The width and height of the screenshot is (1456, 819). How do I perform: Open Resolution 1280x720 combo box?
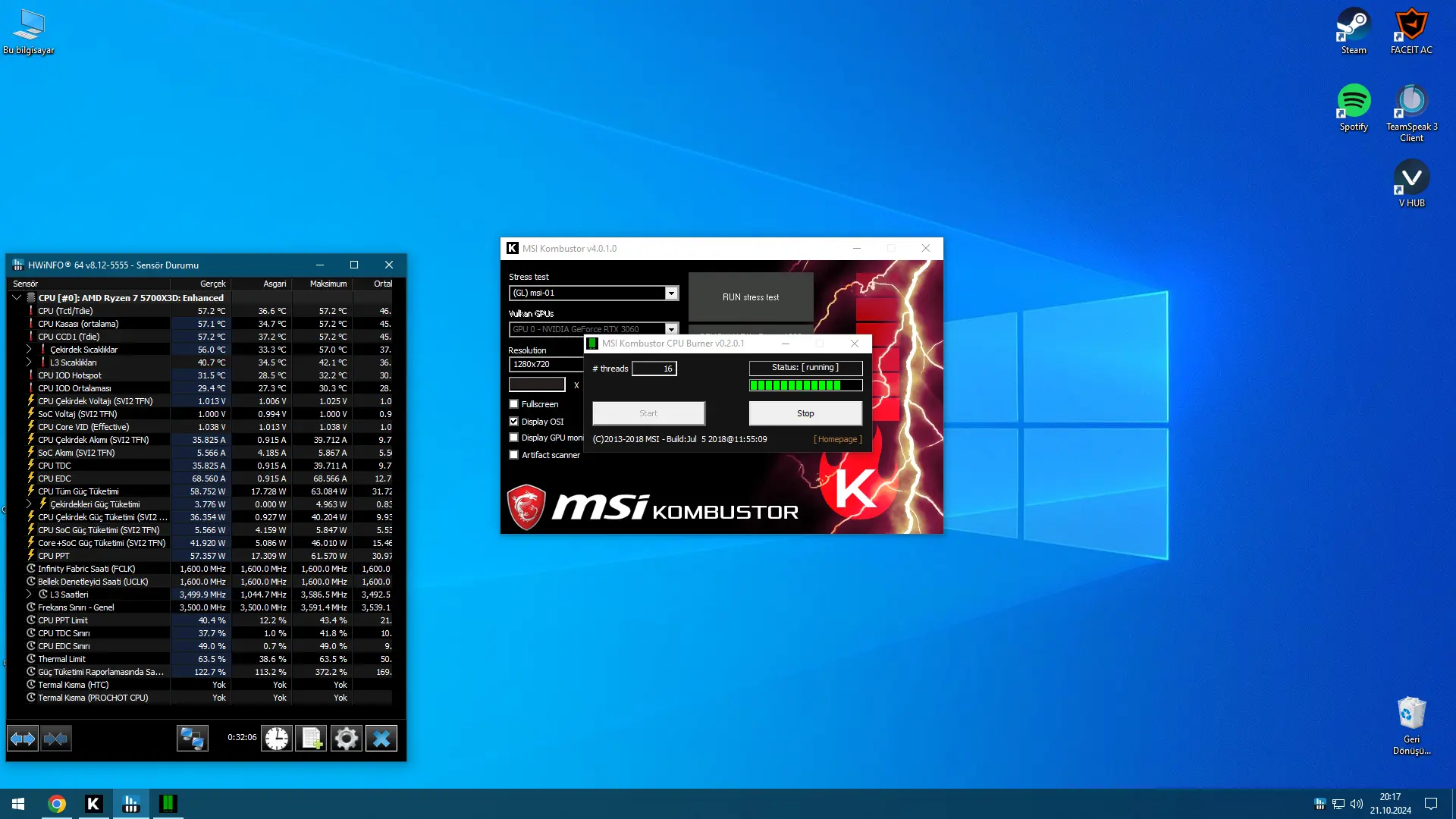(546, 364)
